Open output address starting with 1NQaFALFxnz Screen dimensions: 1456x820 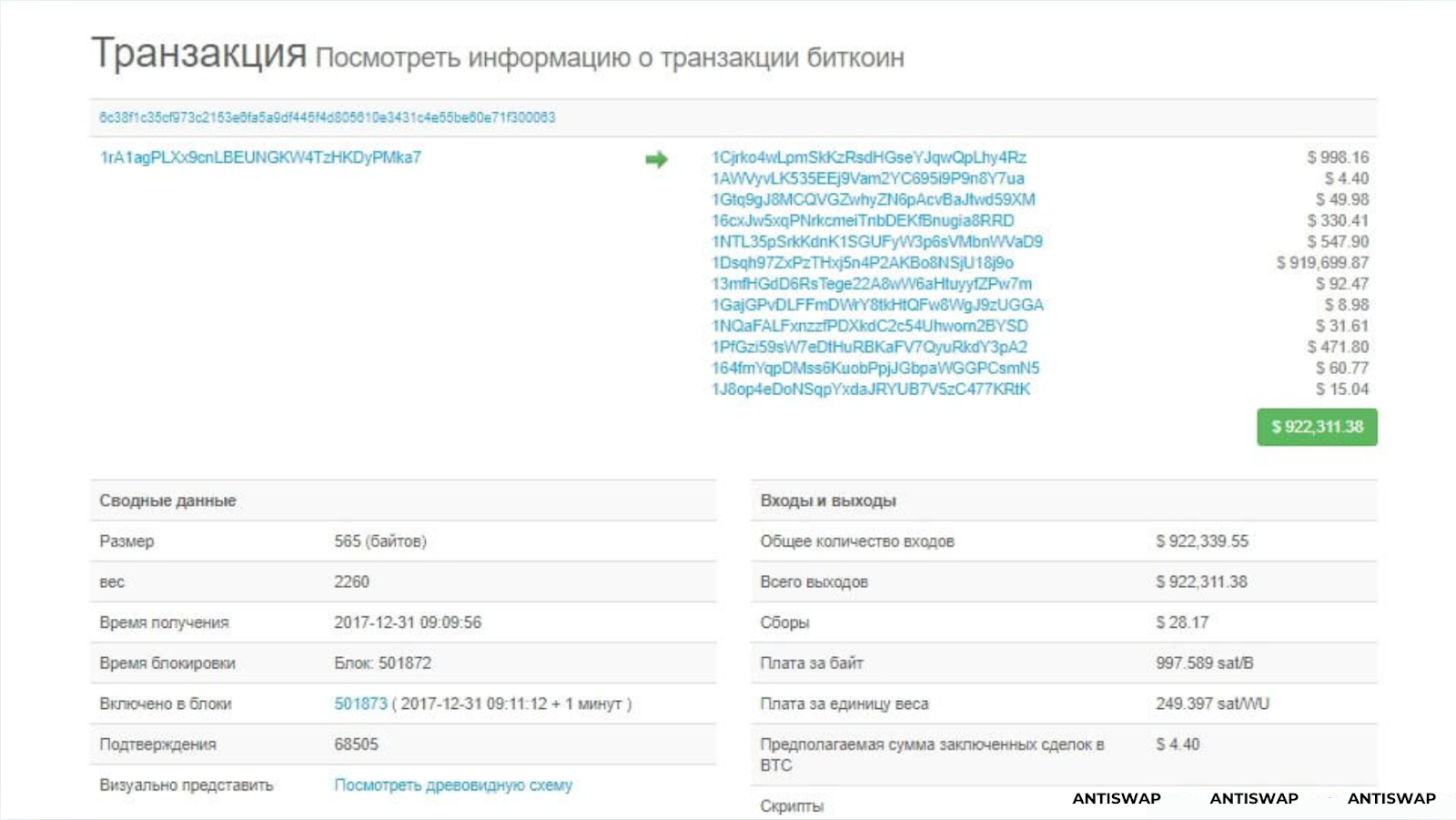[x=869, y=326]
